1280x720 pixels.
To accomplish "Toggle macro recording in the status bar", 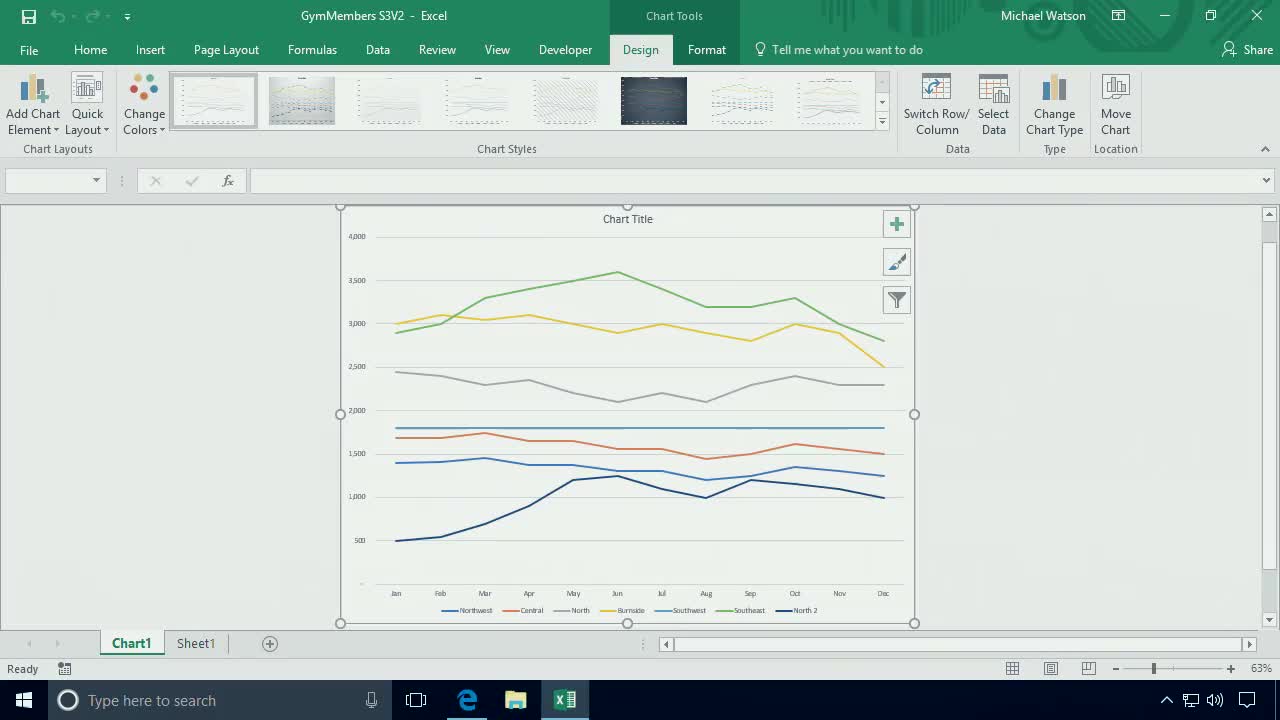I will point(64,668).
